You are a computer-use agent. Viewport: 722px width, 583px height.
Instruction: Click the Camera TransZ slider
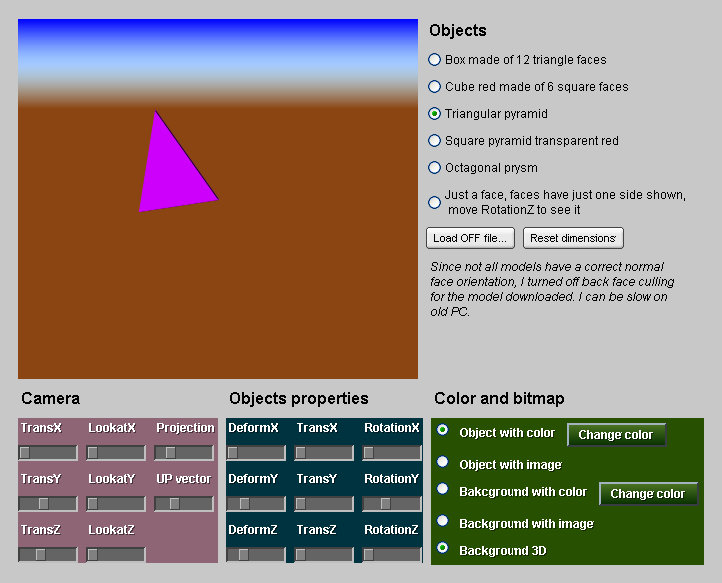[x=48, y=554]
